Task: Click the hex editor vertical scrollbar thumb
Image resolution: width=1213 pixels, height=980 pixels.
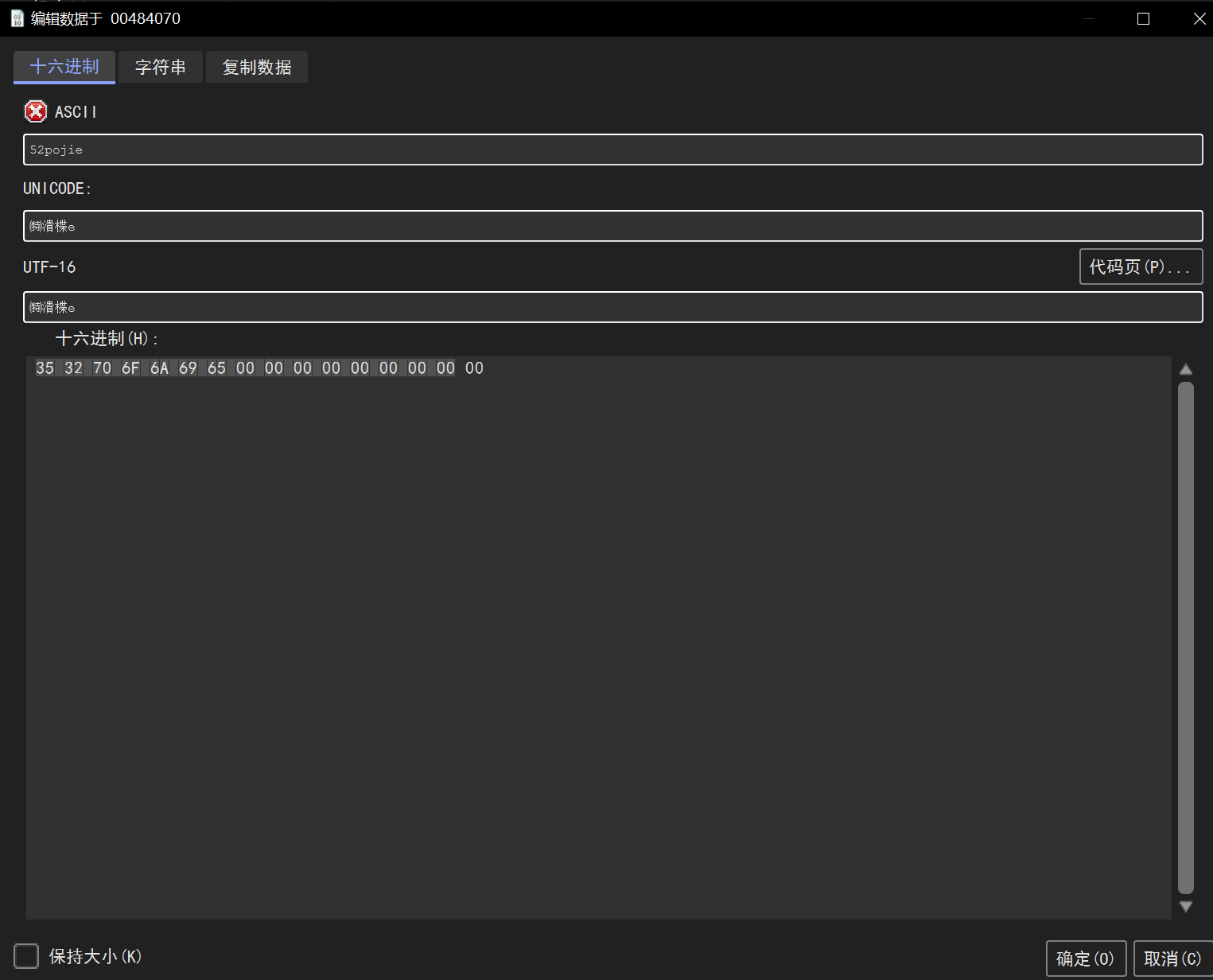Action: pyautogui.click(x=1186, y=638)
